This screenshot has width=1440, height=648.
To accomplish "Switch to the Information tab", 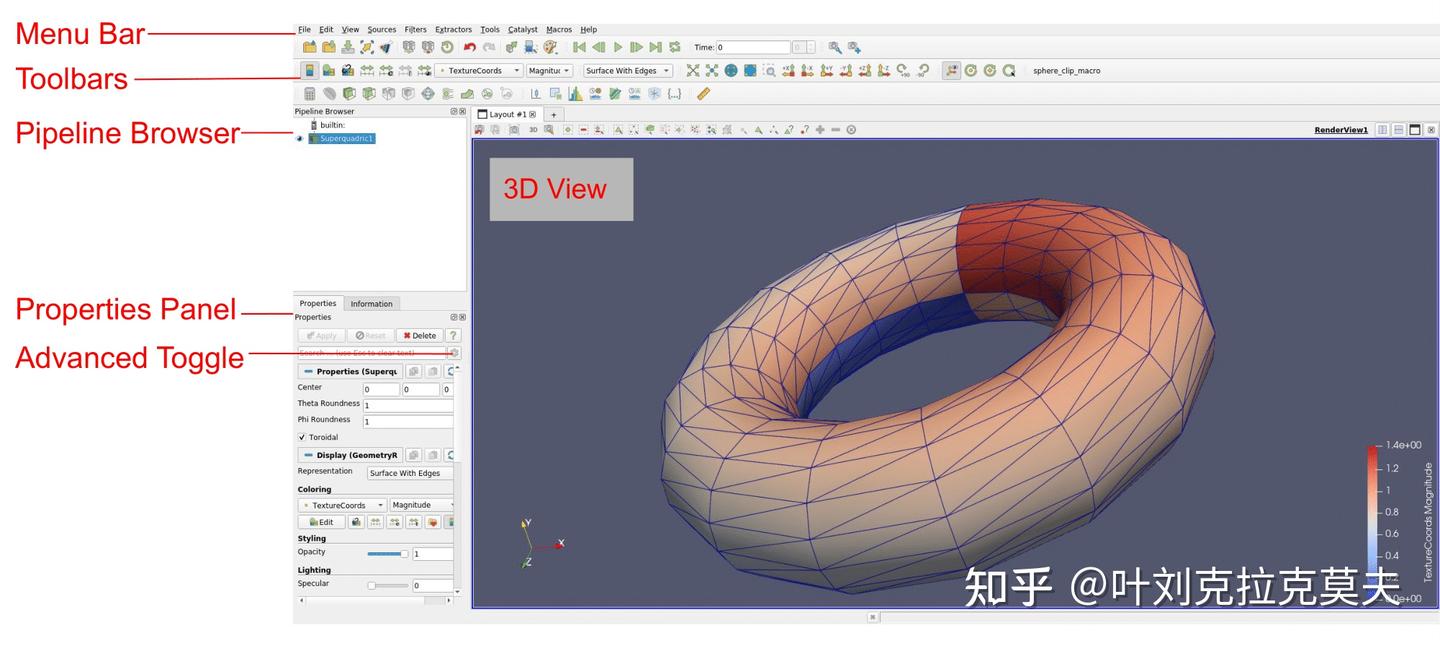I will [371, 303].
